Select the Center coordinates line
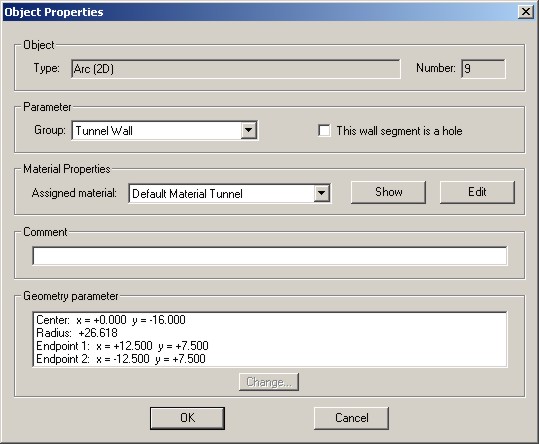The image size is (539, 444). pos(111,320)
